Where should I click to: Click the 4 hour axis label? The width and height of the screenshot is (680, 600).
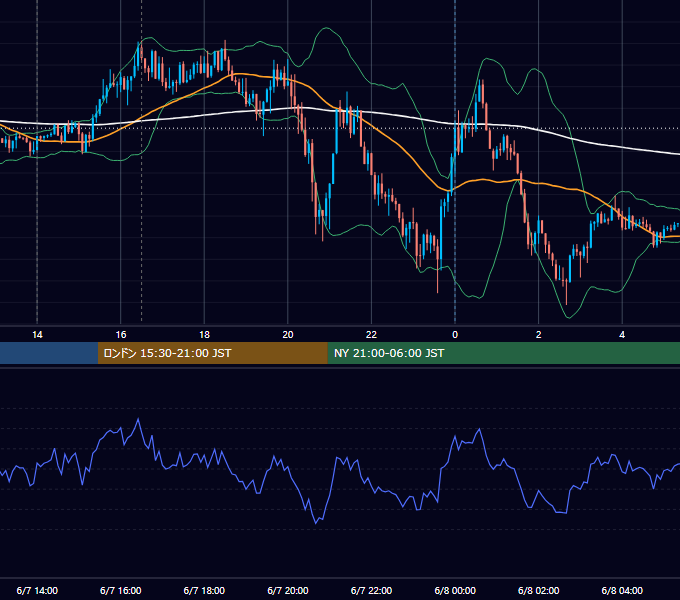[x=622, y=335]
